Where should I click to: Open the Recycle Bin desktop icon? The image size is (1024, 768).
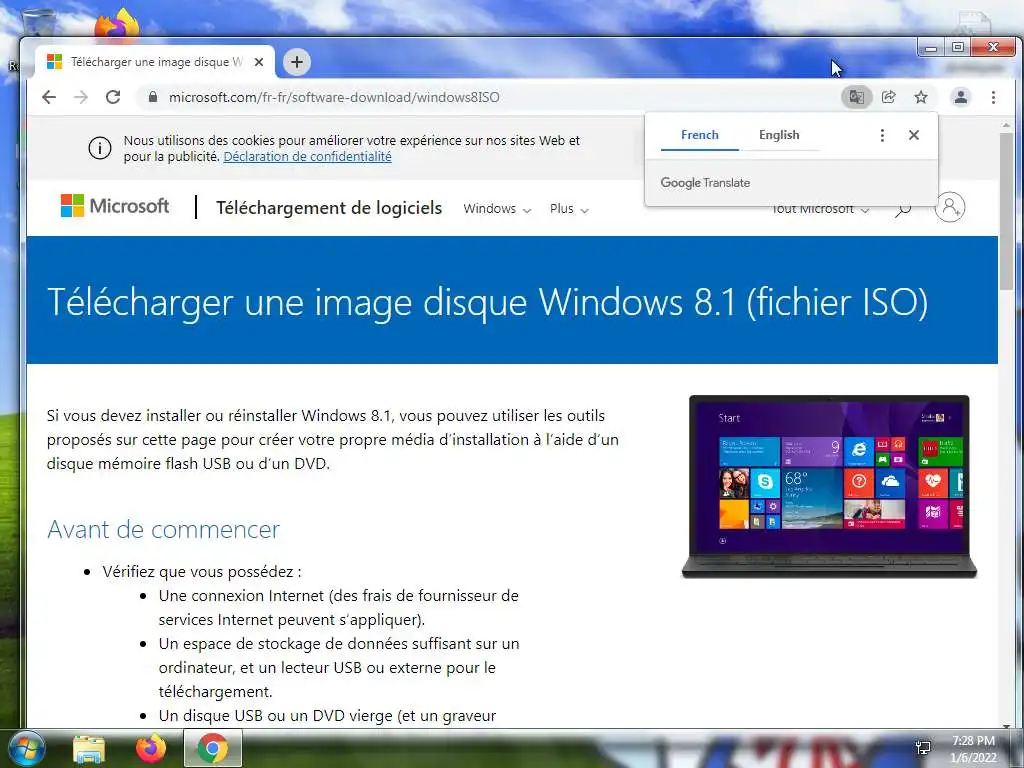click(x=38, y=24)
